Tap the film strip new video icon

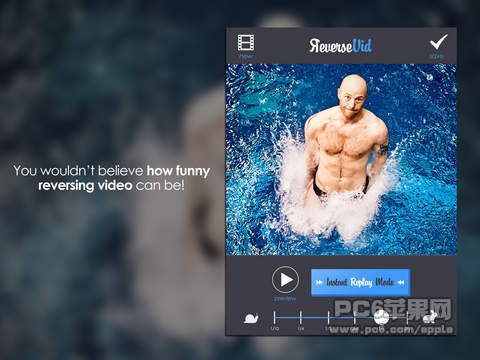click(246, 43)
